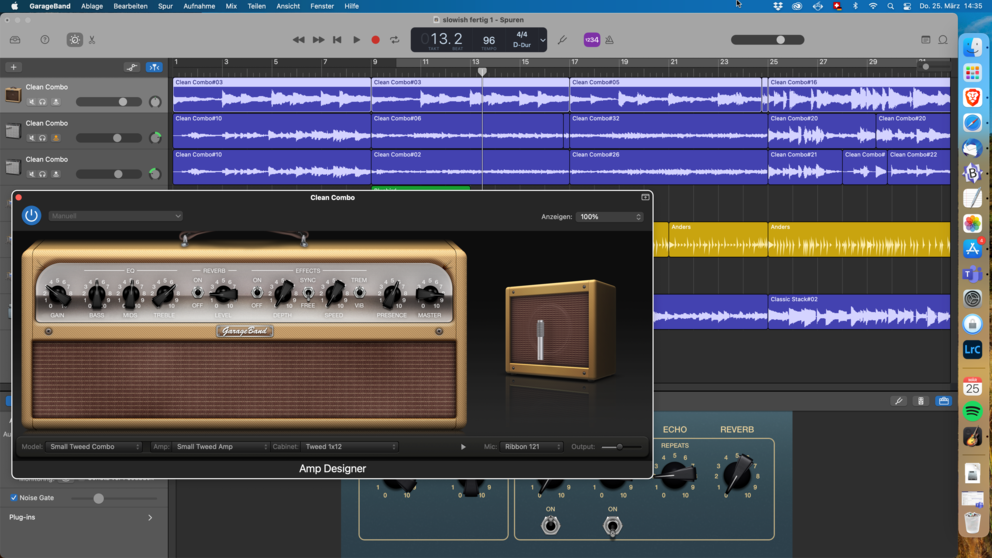Toggle input monitoring on first Clean Combo track
Image resolution: width=992 pixels, height=558 pixels.
(x=56, y=102)
